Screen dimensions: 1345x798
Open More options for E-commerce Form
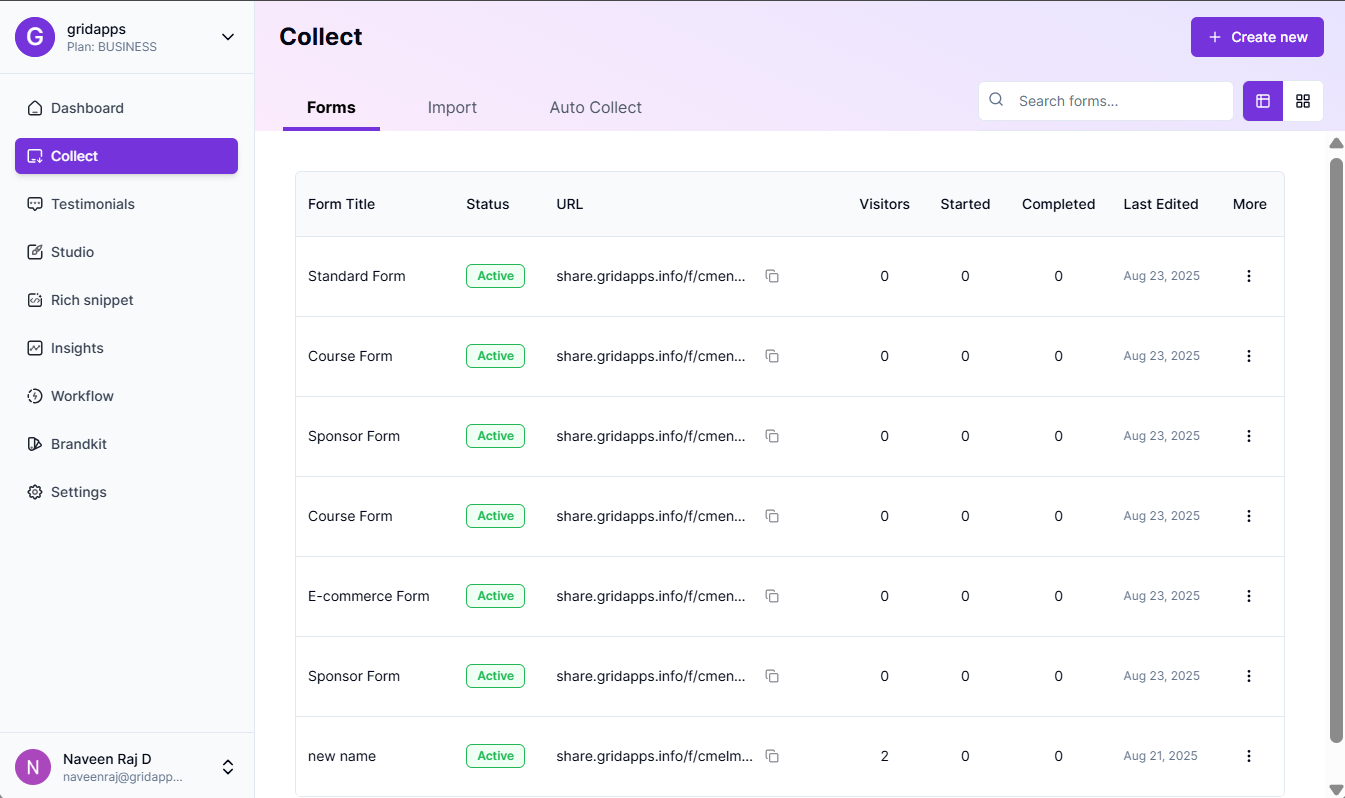coord(1249,596)
